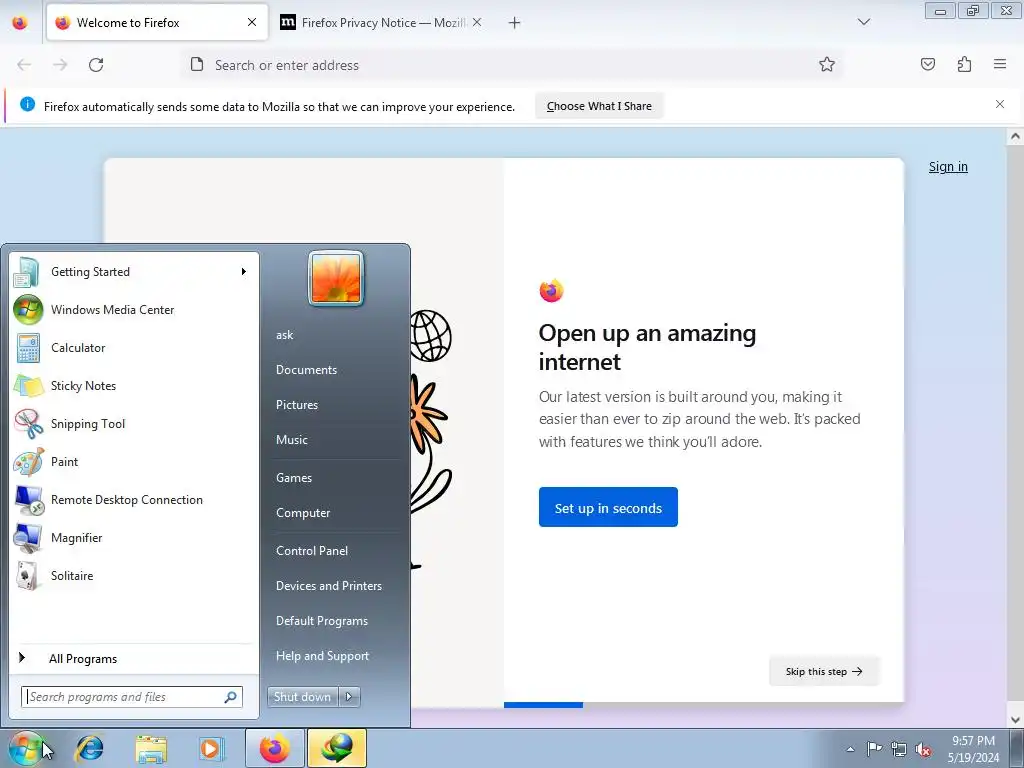This screenshot has width=1024, height=768.
Task: Click the Firefox View icon in the tab bar
Action: (20, 23)
